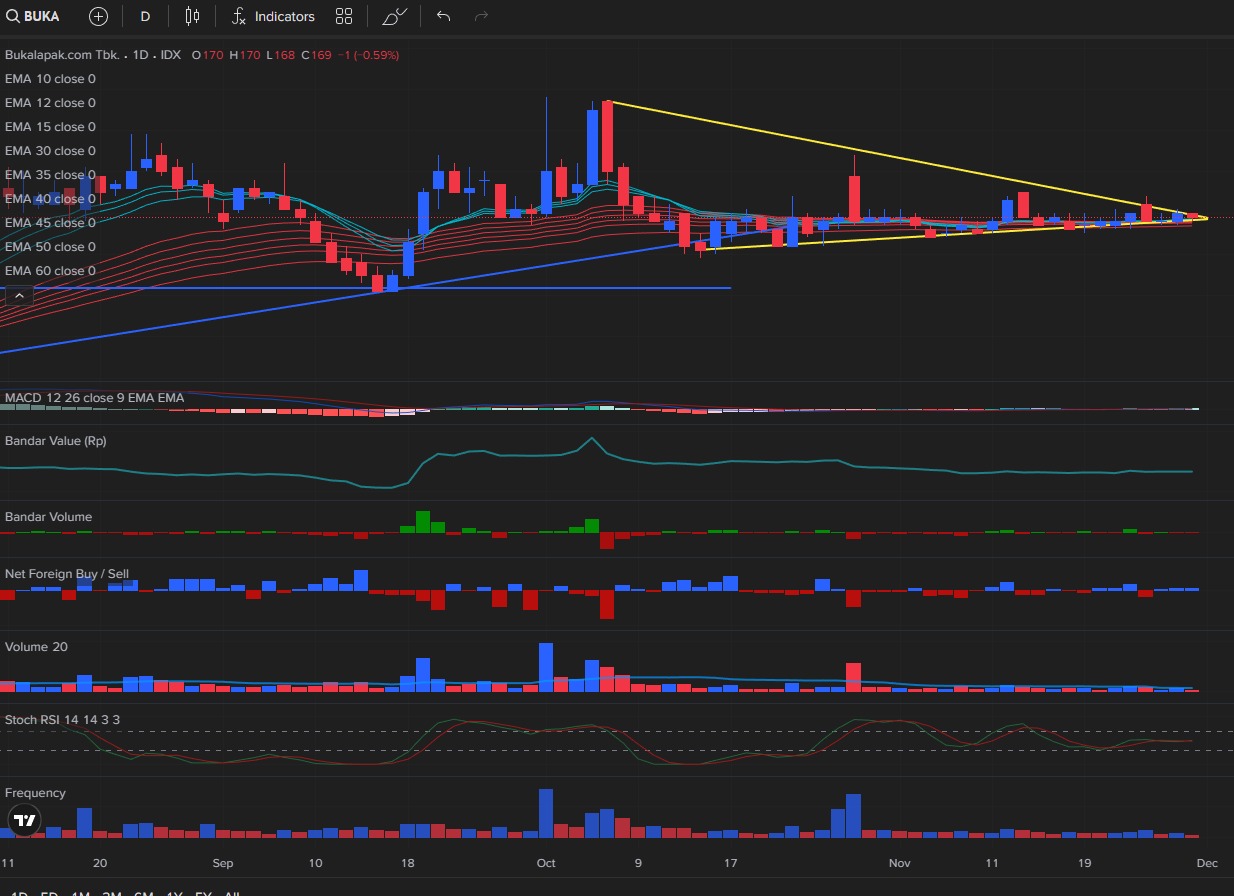
Task: Select the Bandar Volume pane label
Action: [x=48, y=517]
